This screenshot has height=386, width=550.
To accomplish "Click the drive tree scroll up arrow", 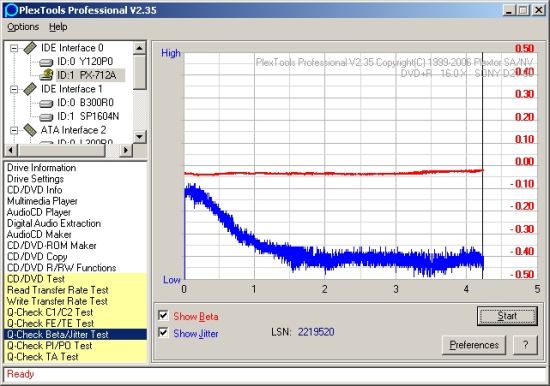I will click(140, 48).
